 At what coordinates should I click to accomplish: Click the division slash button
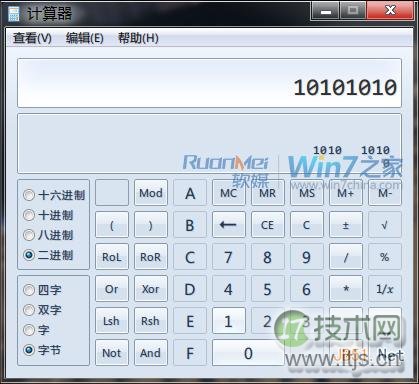click(x=346, y=257)
